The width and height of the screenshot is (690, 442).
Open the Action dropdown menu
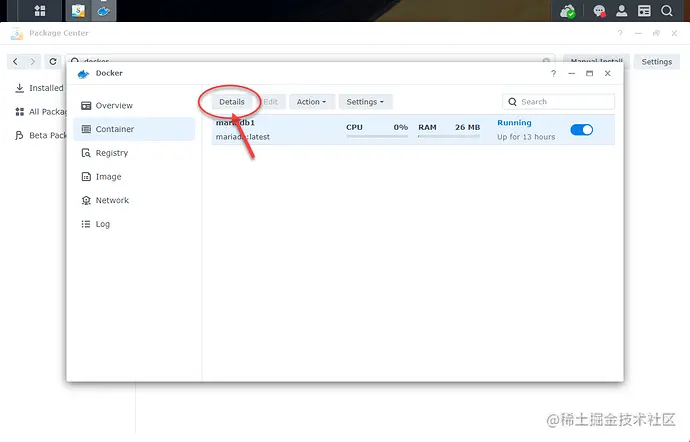click(x=312, y=102)
